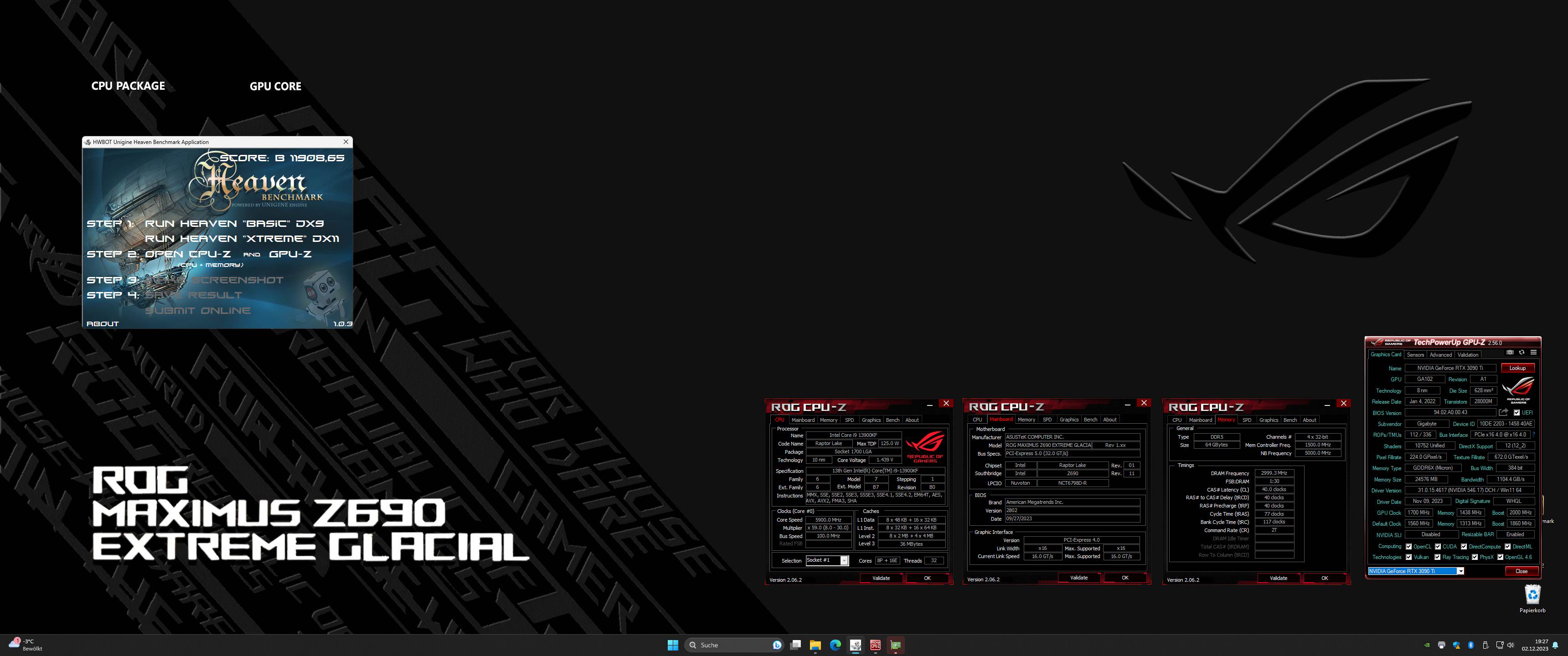Image resolution: width=1568 pixels, height=656 pixels.
Task: Click the volume speaker tray icon
Action: (x=1511, y=645)
